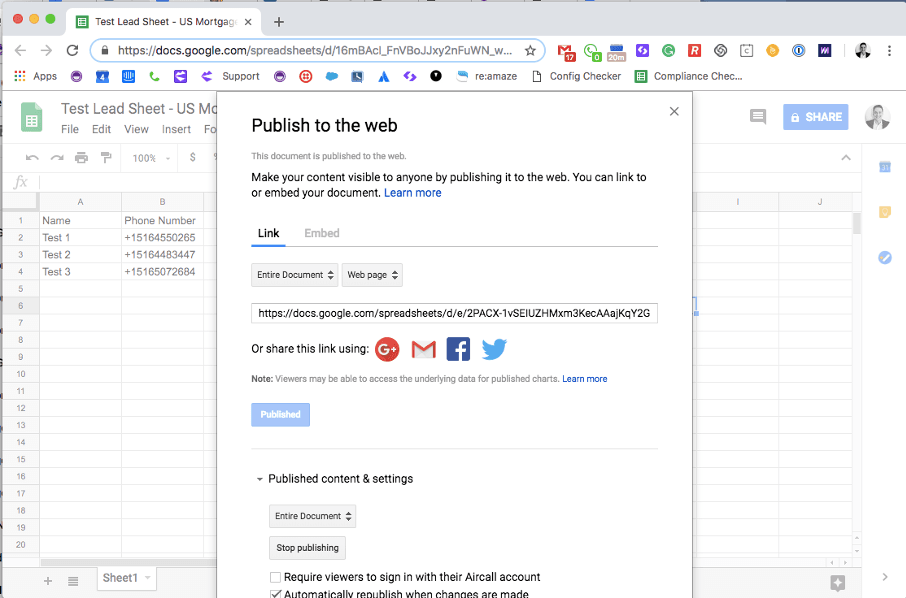906x598 pixels.
Task: Share link via Facebook icon
Action: (458, 349)
